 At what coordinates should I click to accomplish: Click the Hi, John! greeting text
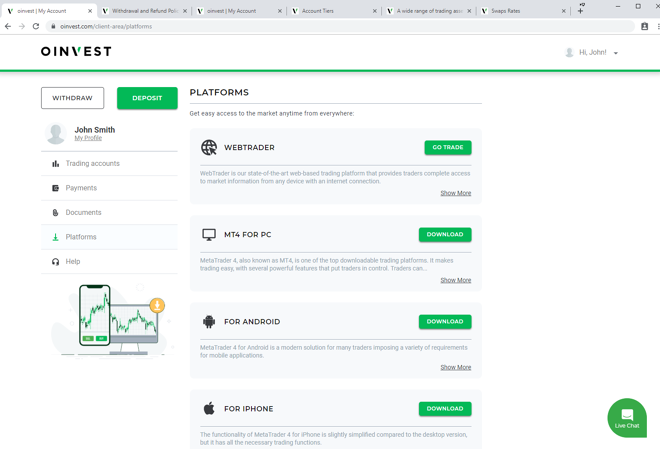[x=593, y=53]
